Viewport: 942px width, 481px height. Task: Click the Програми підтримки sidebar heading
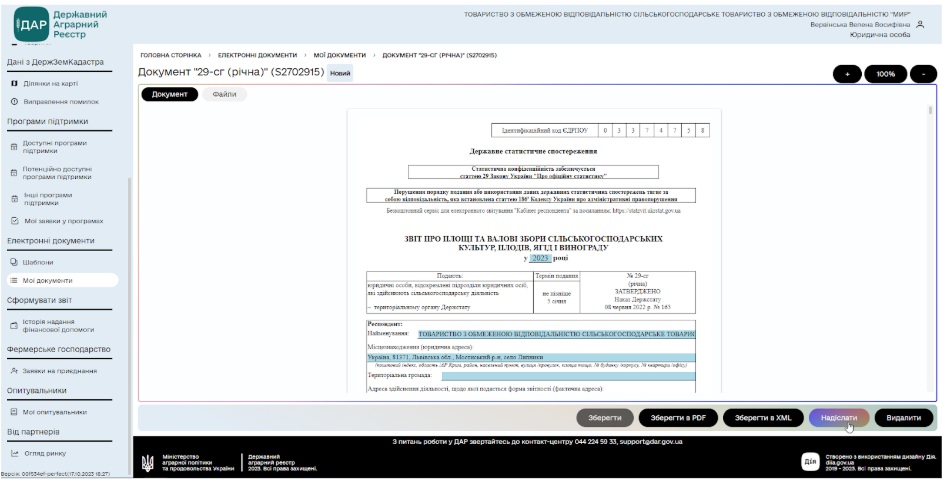47,121
